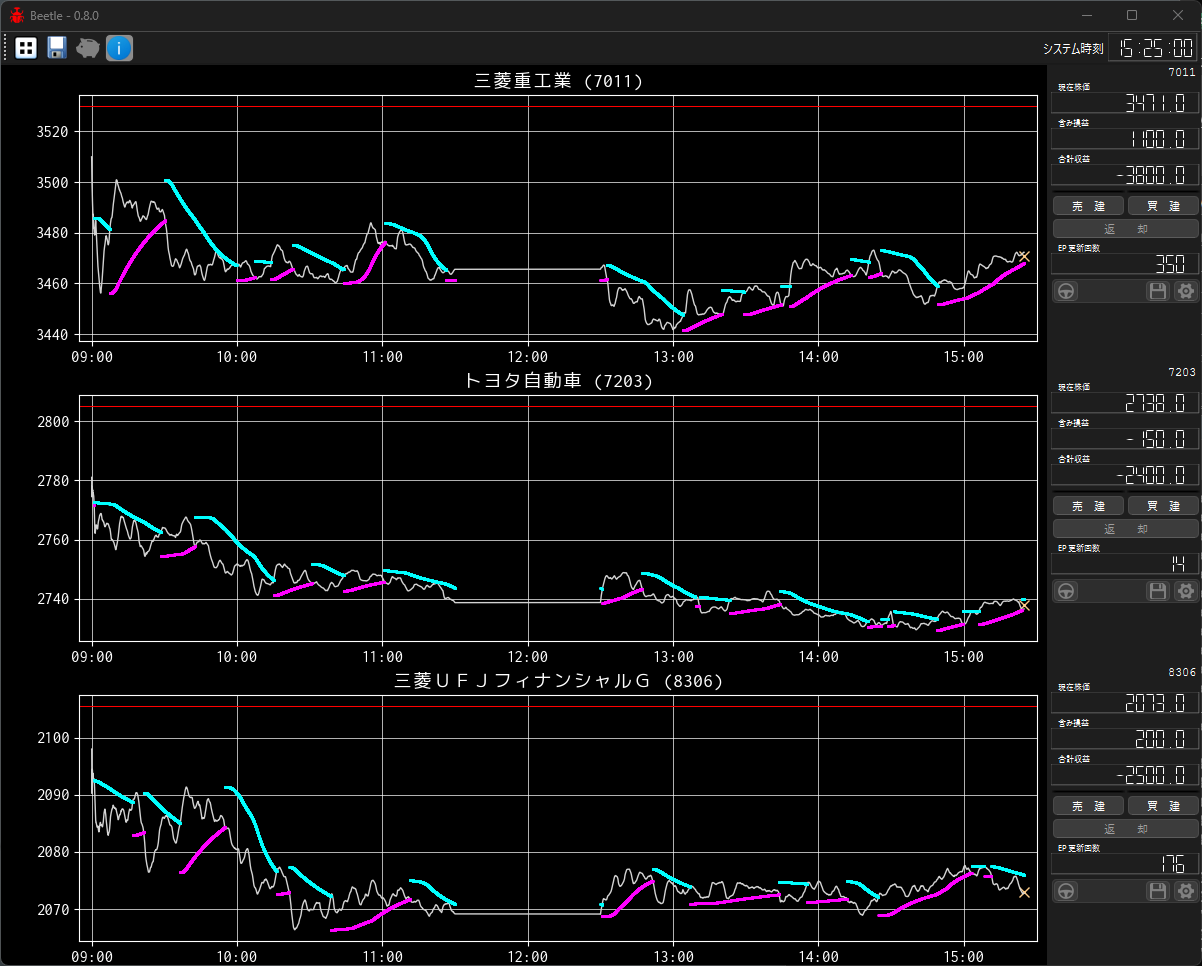Click the 返却 button for 7203
The image size is (1202, 966).
(x=1126, y=529)
